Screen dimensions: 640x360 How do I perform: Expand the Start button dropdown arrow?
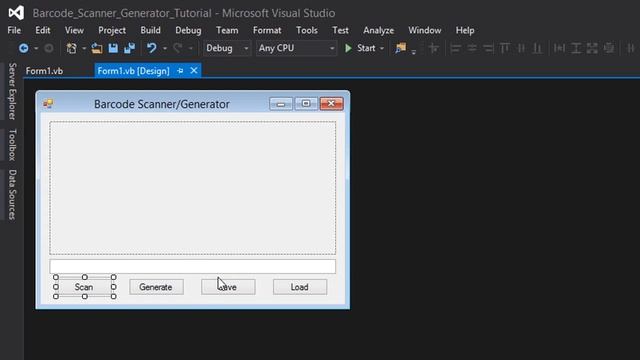tap(382, 49)
